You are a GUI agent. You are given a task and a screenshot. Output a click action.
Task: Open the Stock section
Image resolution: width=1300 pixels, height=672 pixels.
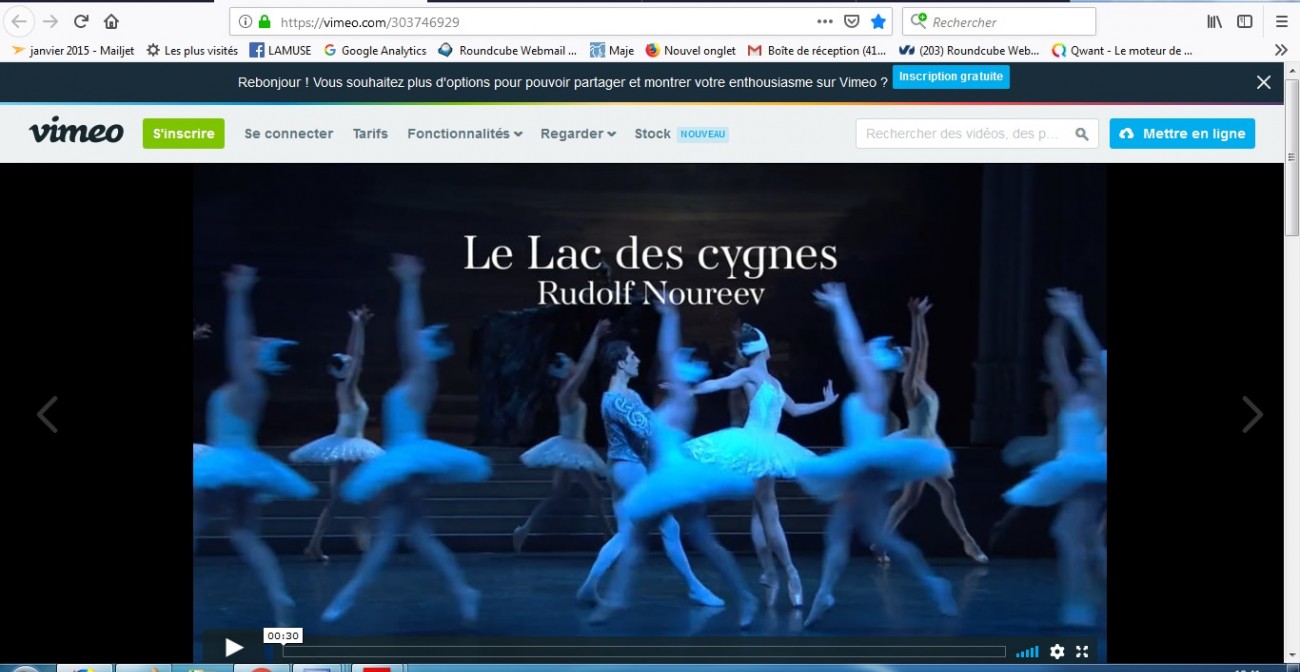pos(652,133)
